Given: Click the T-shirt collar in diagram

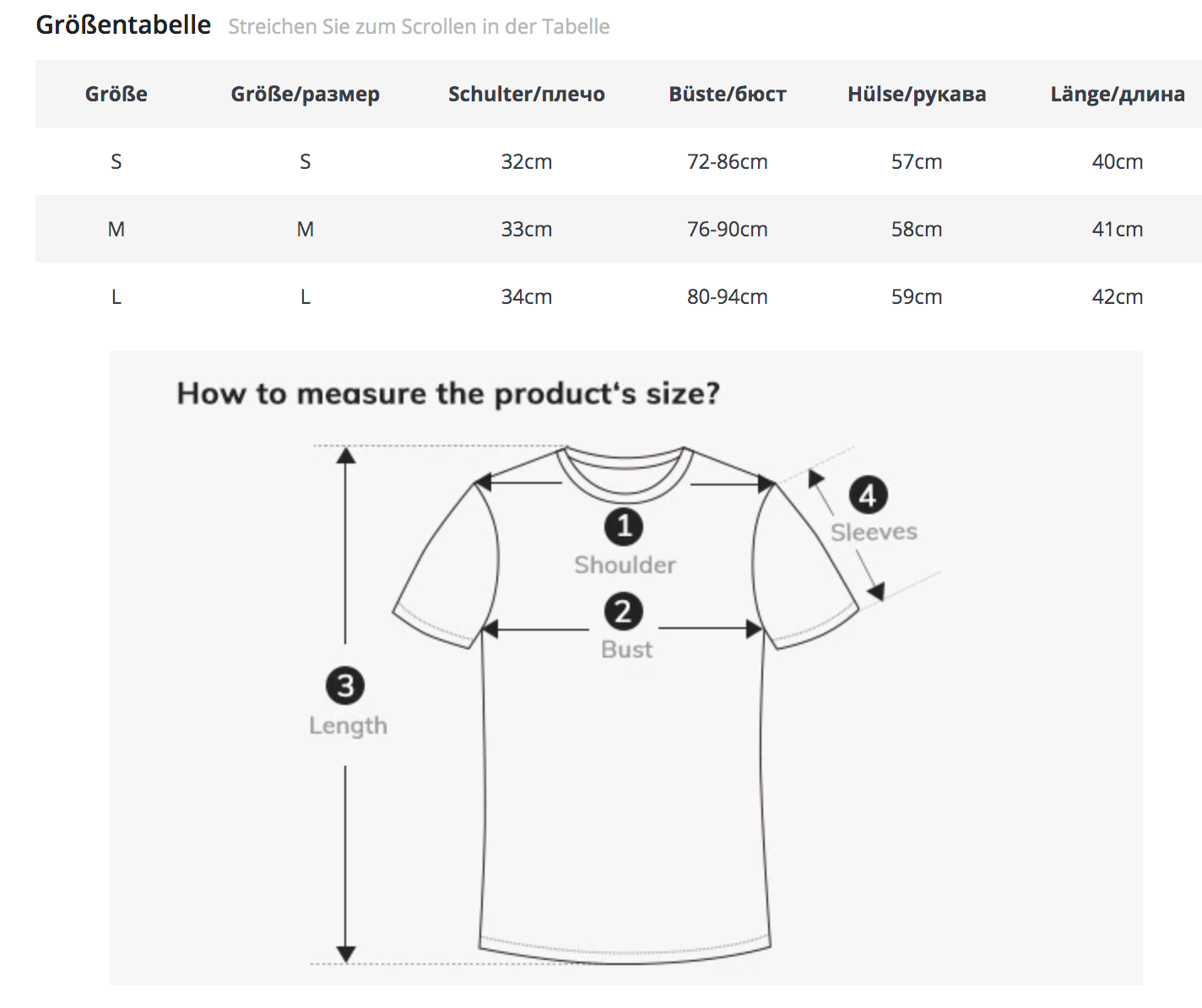Looking at the screenshot, I should 625,473.
